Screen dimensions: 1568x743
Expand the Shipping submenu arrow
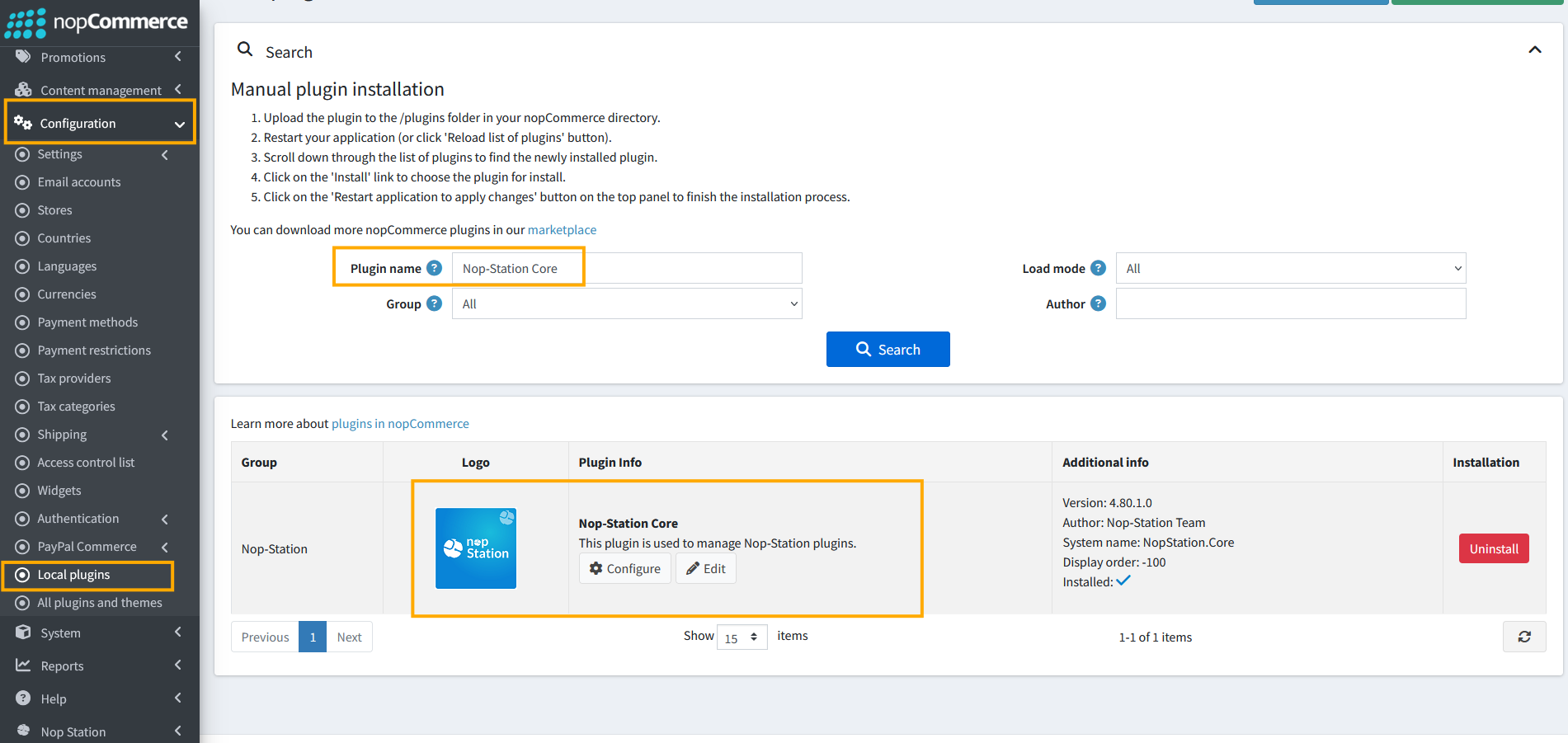pos(165,435)
